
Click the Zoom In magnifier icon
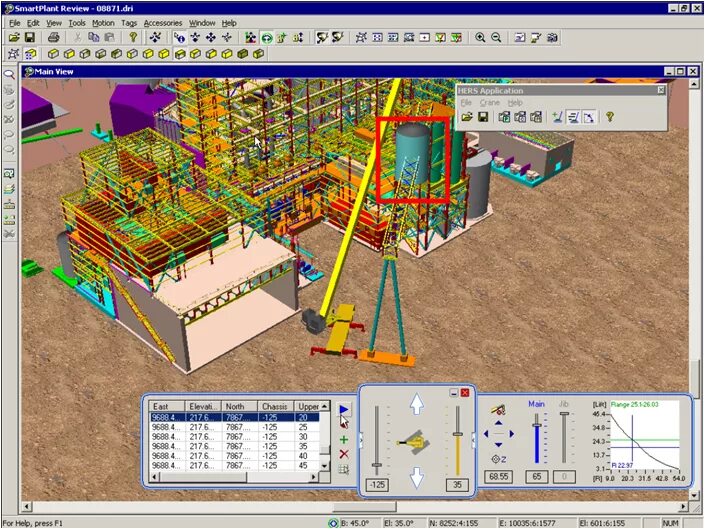[480, 38]
